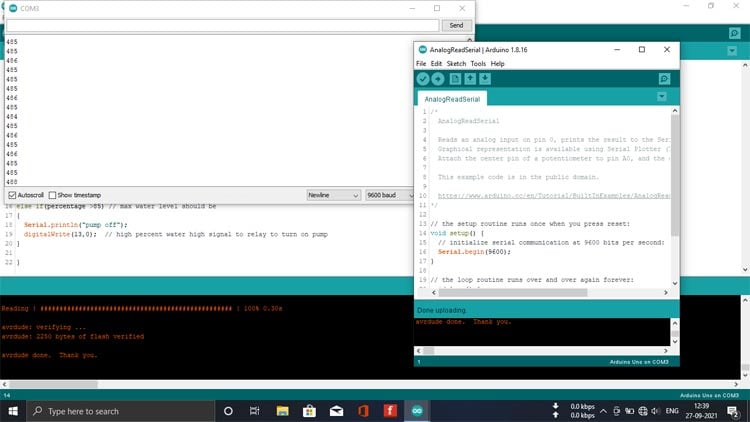Screen dimensions: 750x422
Task: Click the Save sketch down-arrow icon
Action: coord(485,79)
